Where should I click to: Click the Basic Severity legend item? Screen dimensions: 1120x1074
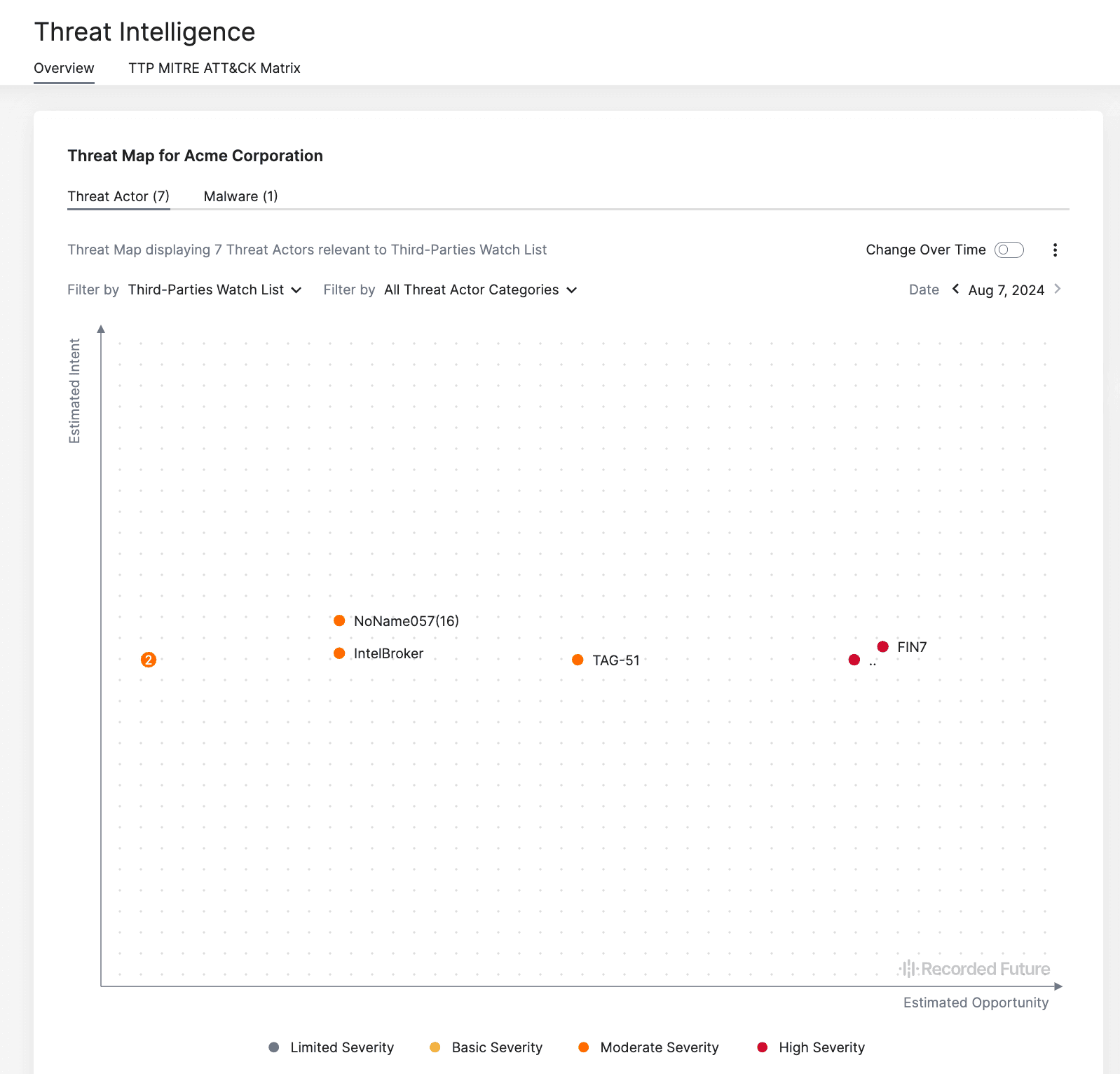[x=486, y=1047]
